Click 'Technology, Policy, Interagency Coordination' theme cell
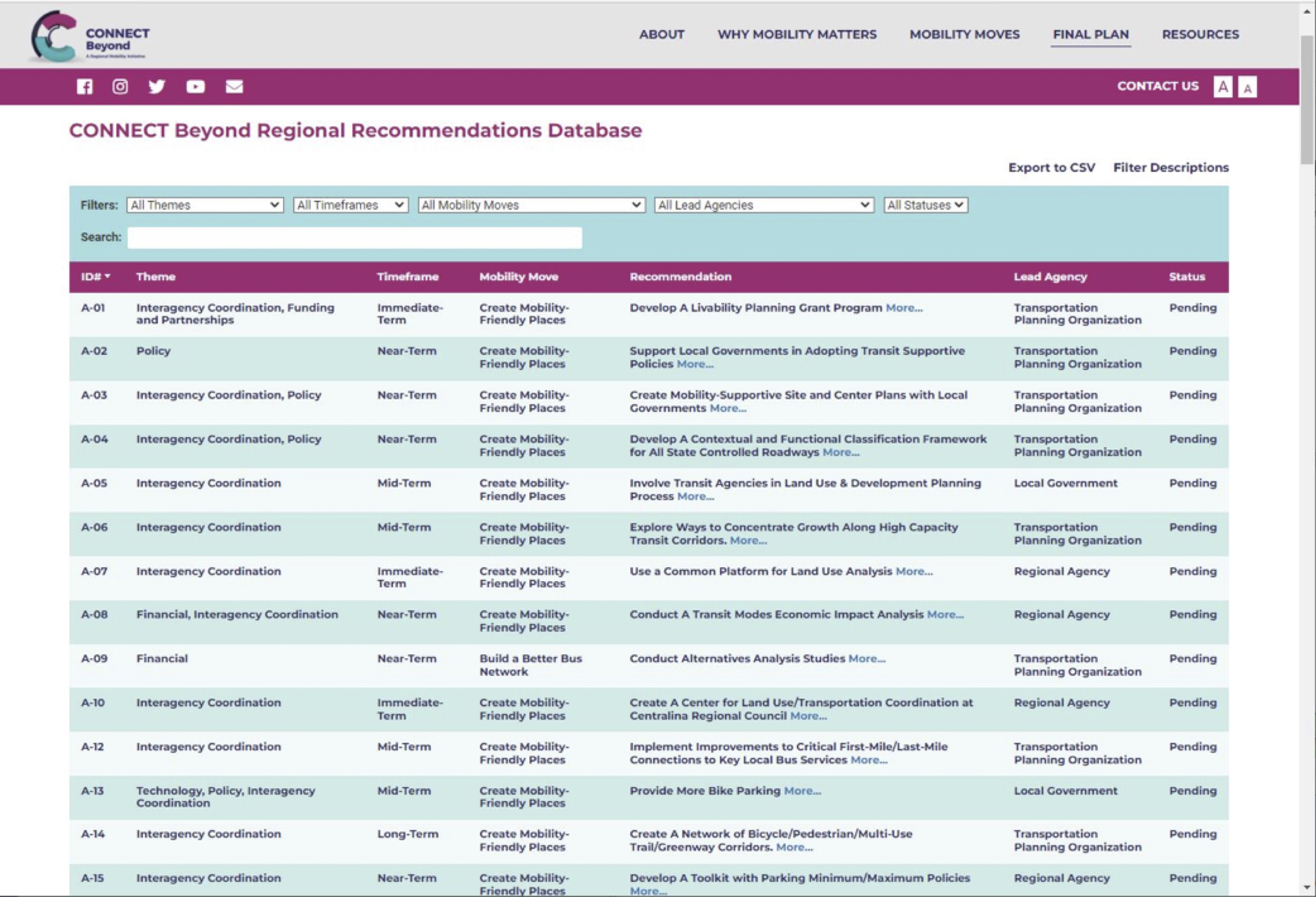 [225, 797]
